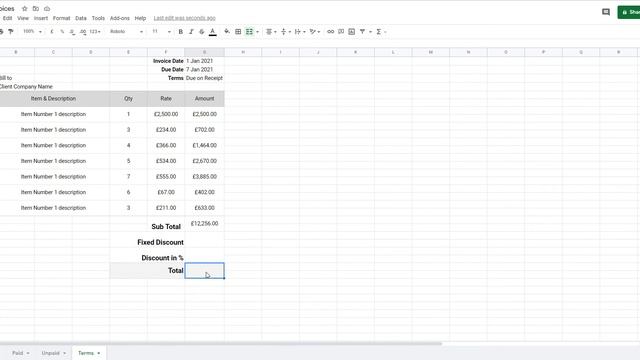The width and height of the screenshot is (640, 360).
Task: Open the 'Last edit was seconds ago' link
Action: 184,18
